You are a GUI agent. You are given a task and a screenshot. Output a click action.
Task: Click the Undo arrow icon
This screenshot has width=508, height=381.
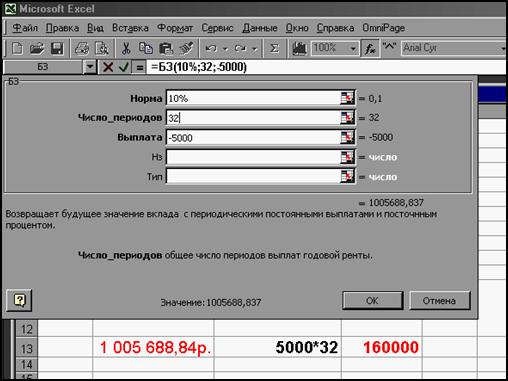click(211, 49)
